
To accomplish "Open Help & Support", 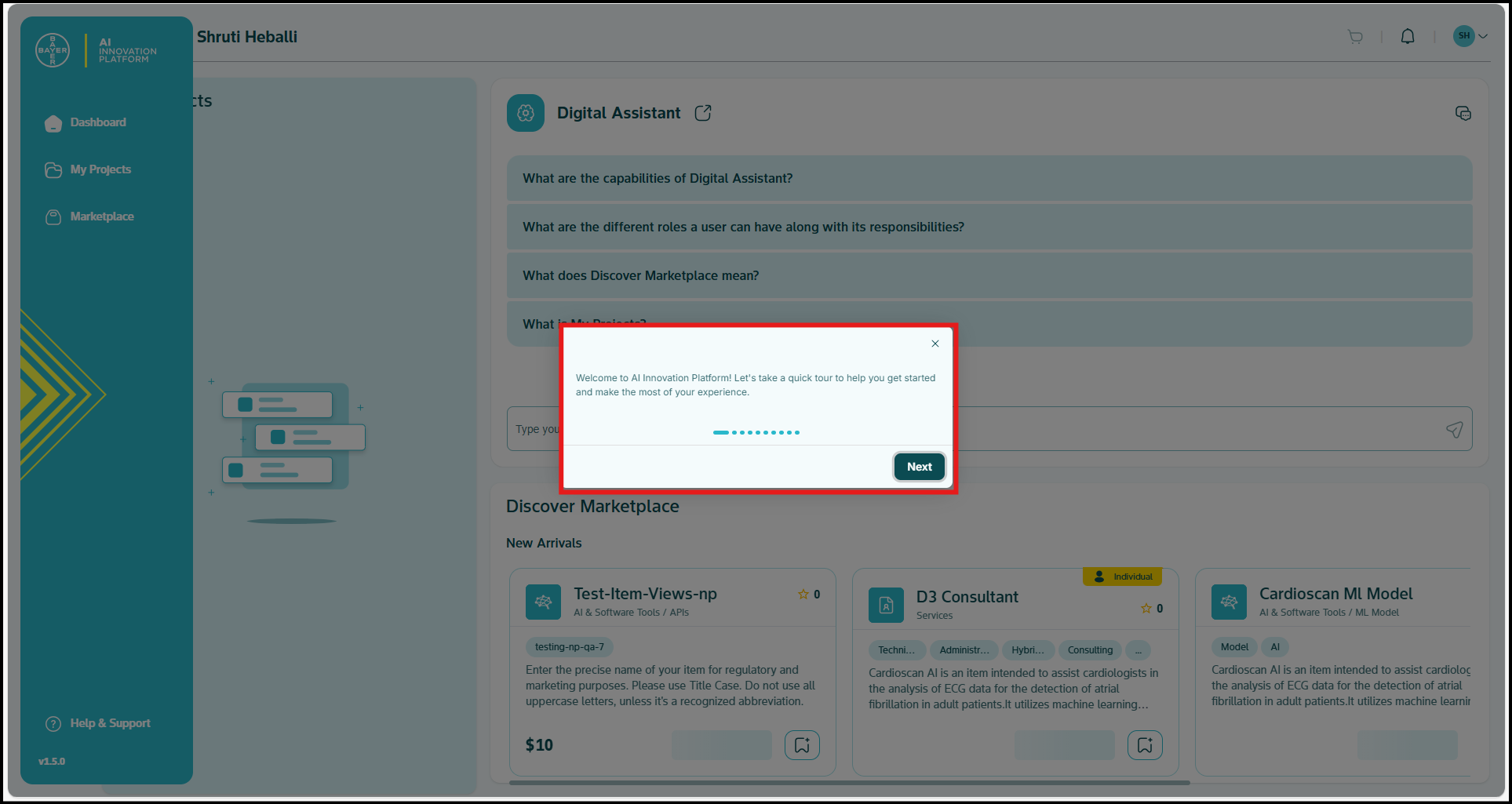I will click(110, 723).
